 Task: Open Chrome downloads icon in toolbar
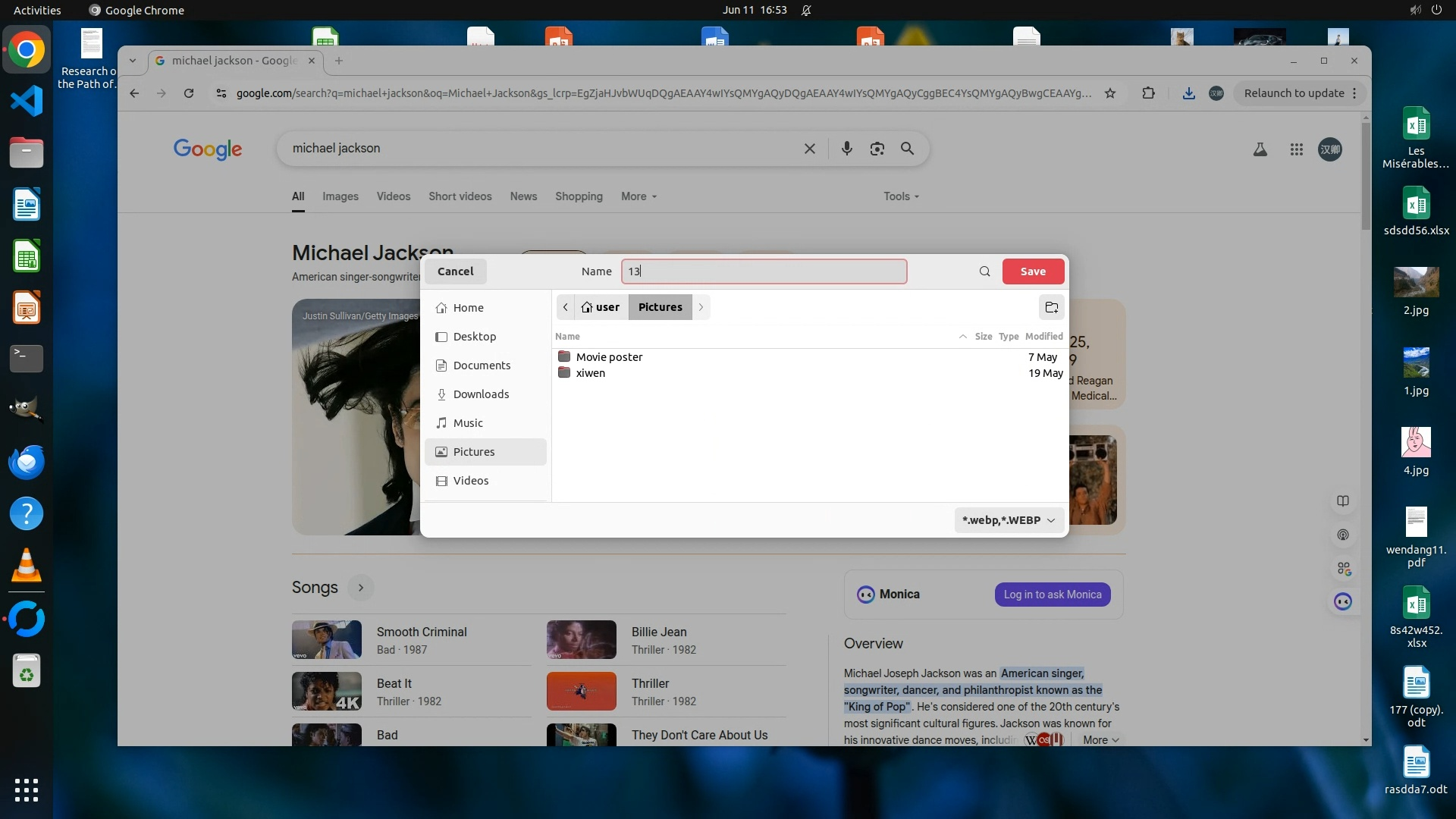tap(1188, 93)
